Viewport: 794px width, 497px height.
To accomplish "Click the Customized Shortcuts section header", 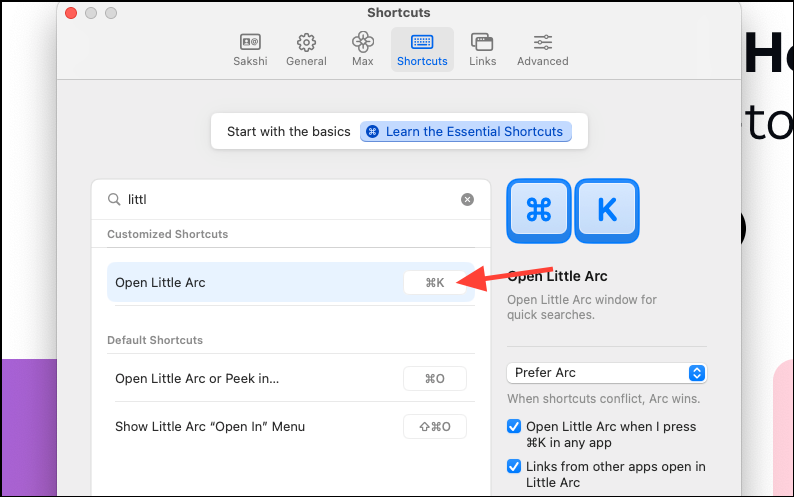I will [168, 234].
